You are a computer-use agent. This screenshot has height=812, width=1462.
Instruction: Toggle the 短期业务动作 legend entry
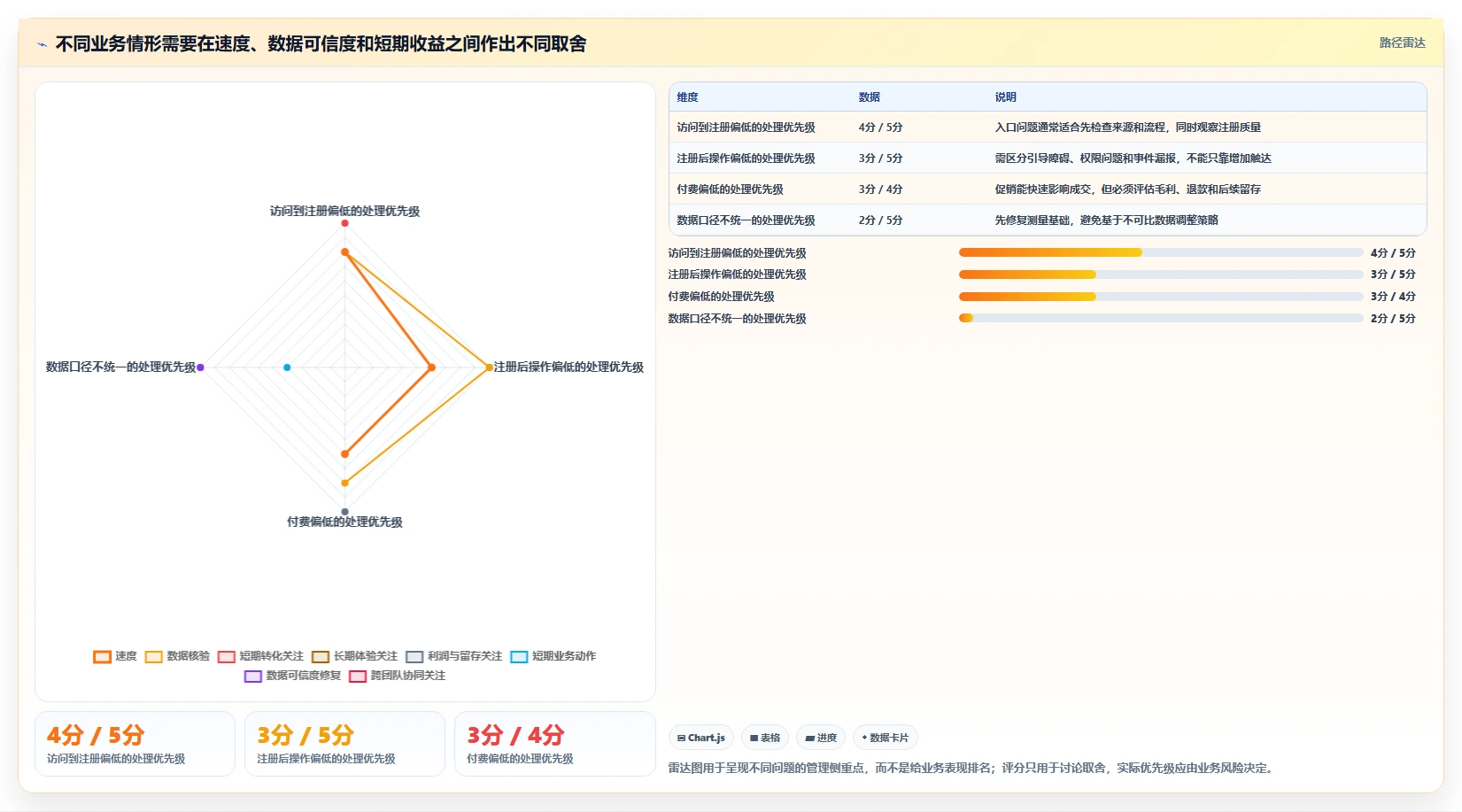pos(553,656)
